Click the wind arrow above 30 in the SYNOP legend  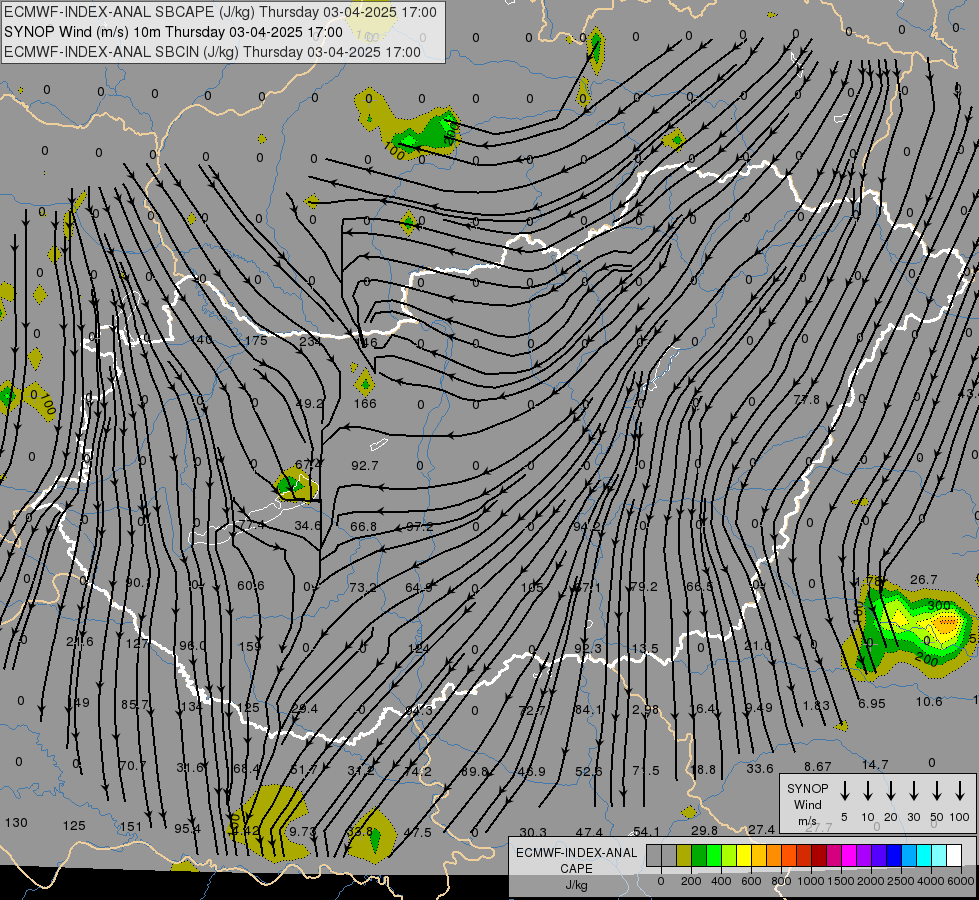point(913,791)
